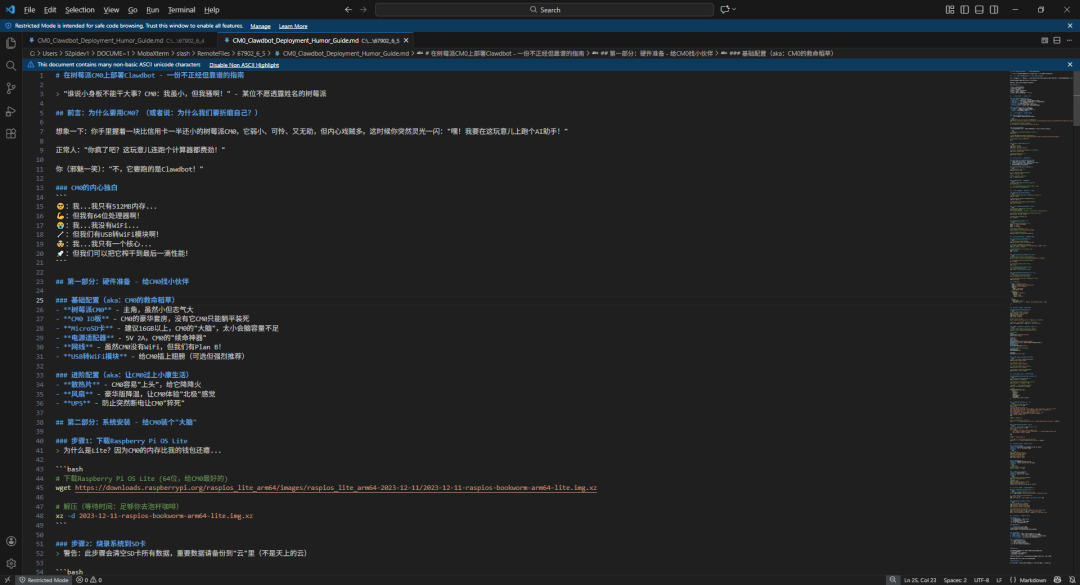Click Restricted Mode status bar item
1080x585 pixels.
pyautogui.click(x=43, y=579)
